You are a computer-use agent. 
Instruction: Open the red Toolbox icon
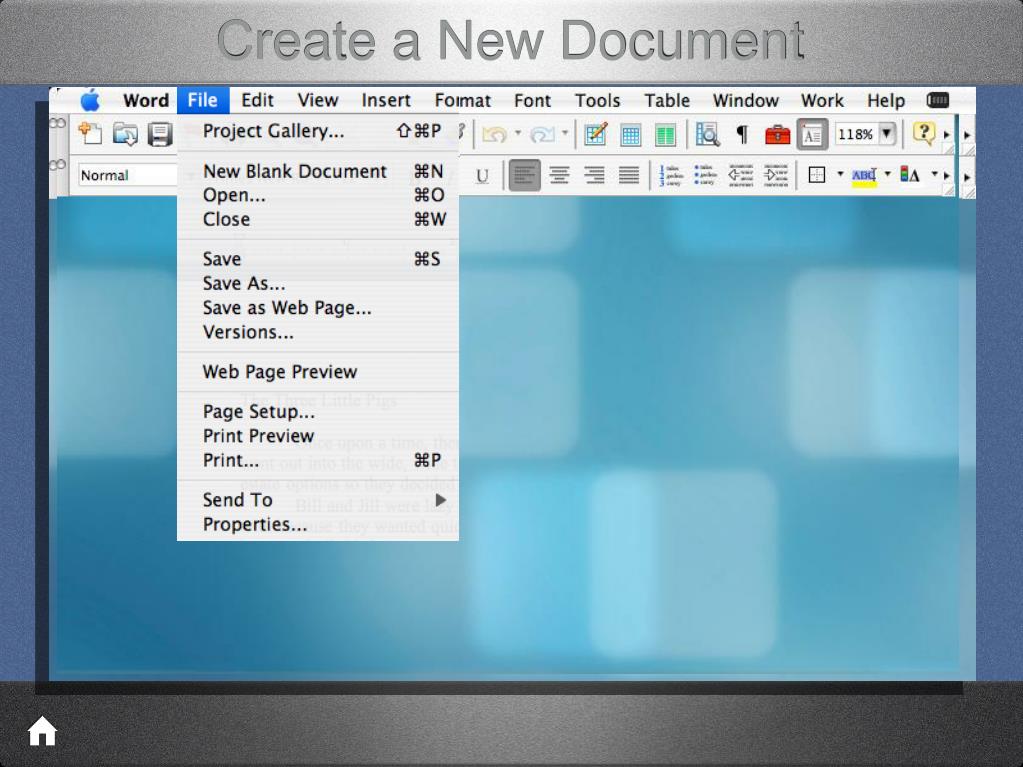pos(777,135)
